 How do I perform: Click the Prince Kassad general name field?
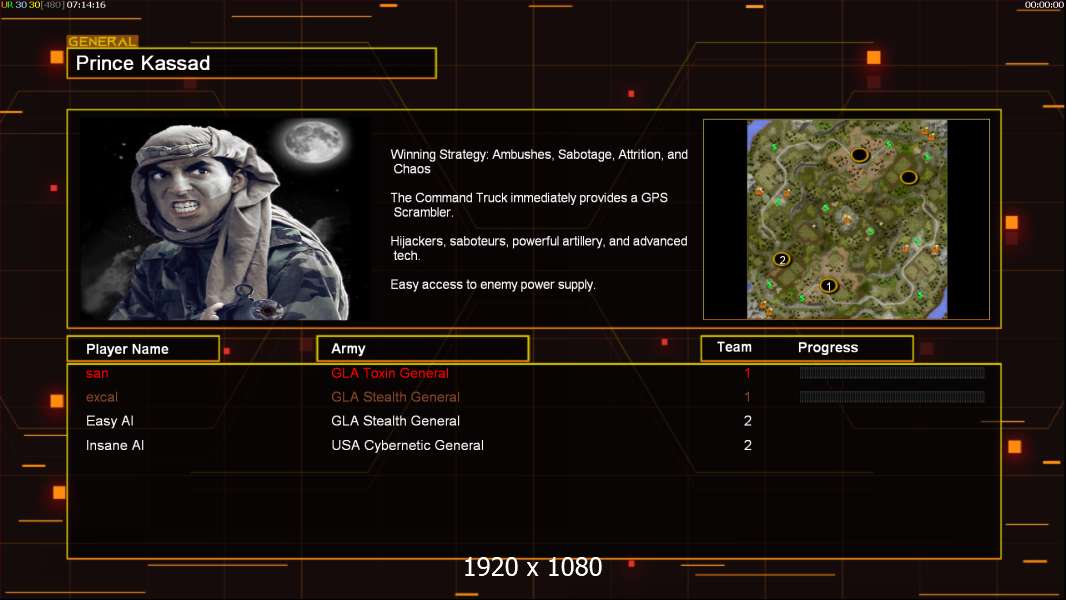click(x=252, y=63)
